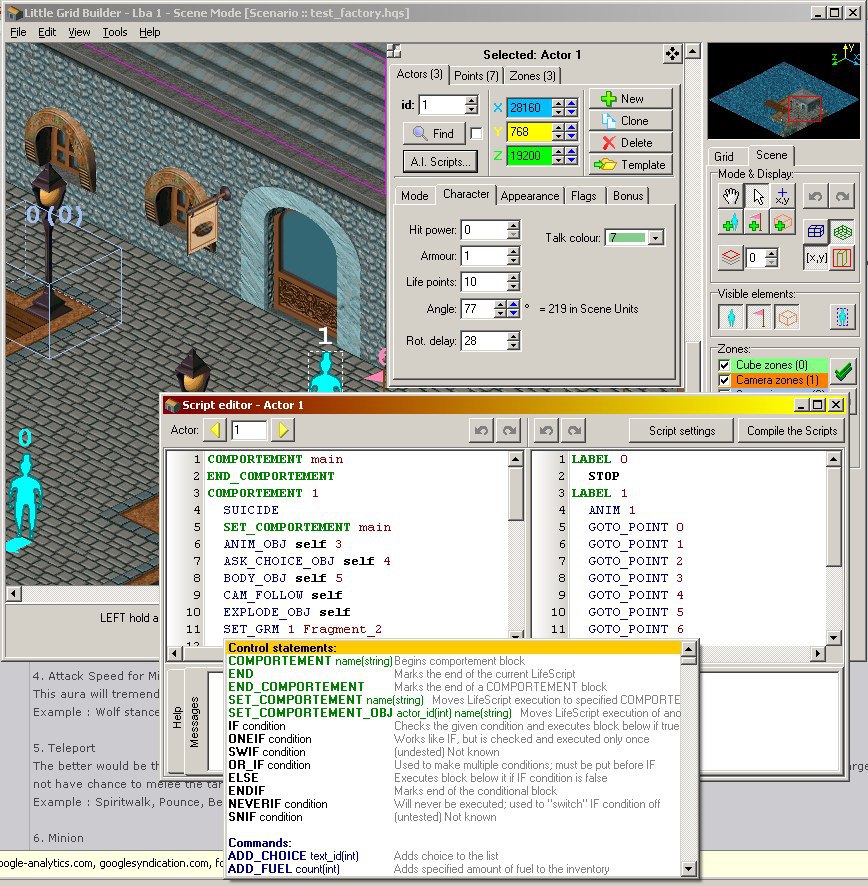Click the New actor button
This screenshot has height=886, width=868.
(631, 98)
